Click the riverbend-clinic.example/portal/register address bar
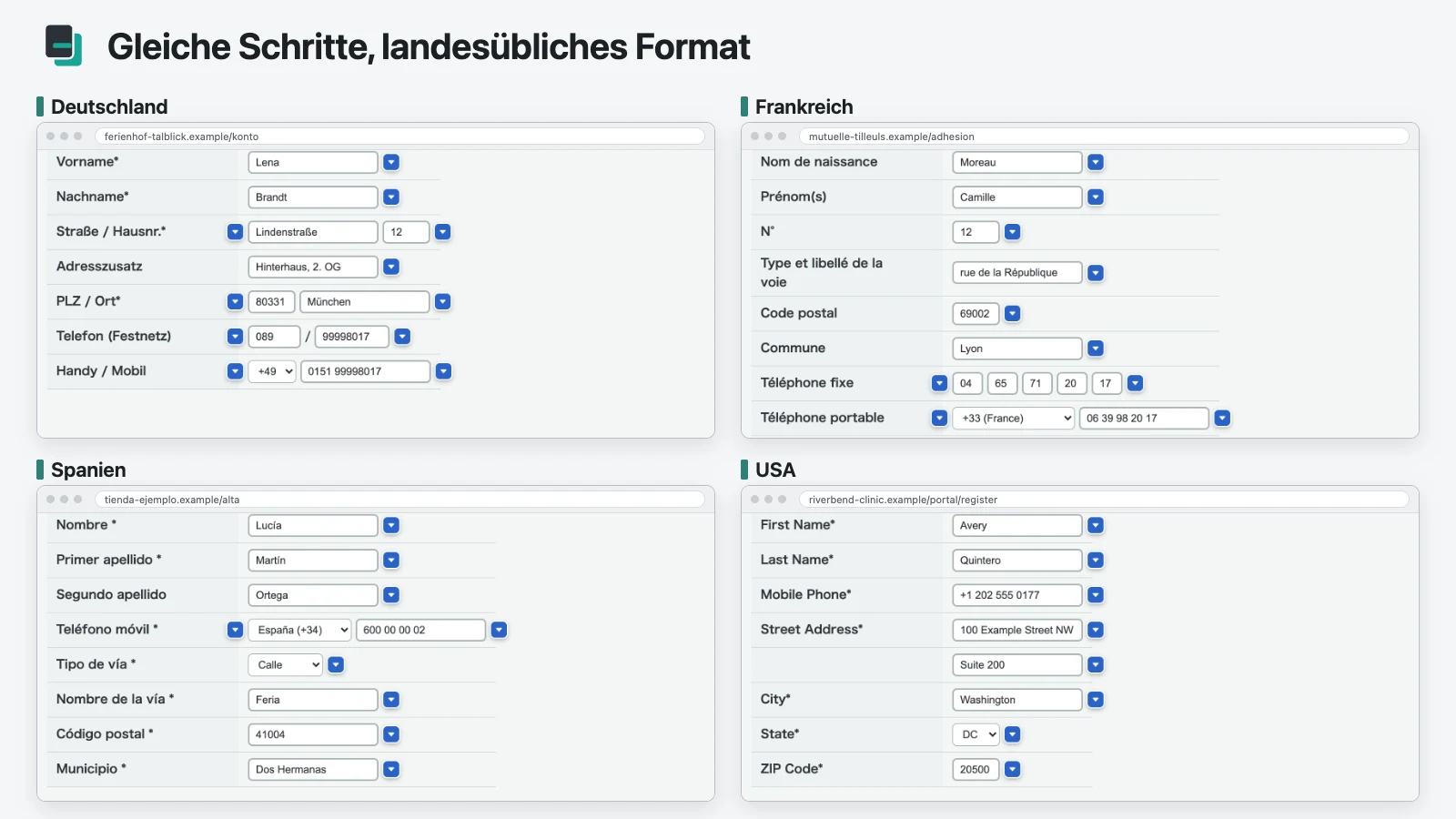The height and width of the screenshot is (819, 1456). point(1104,500)
